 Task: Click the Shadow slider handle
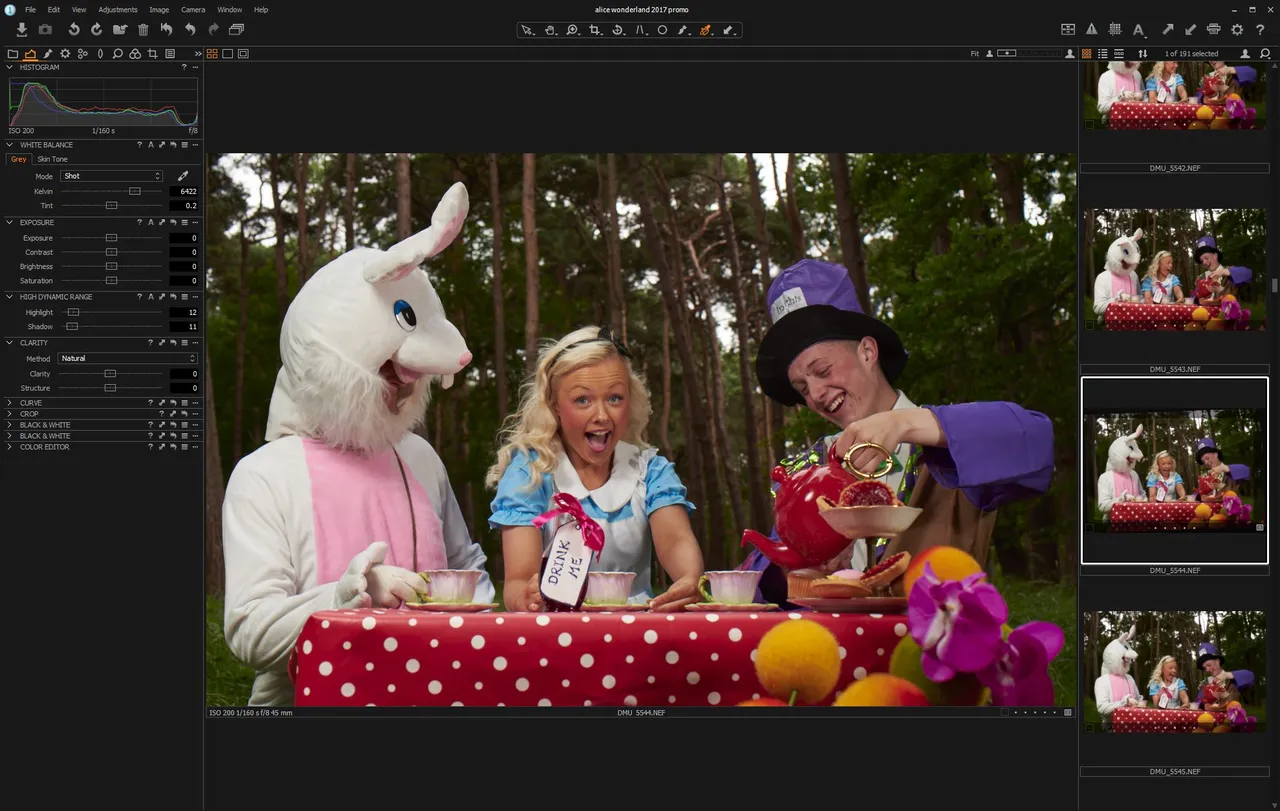coord(72,327)
